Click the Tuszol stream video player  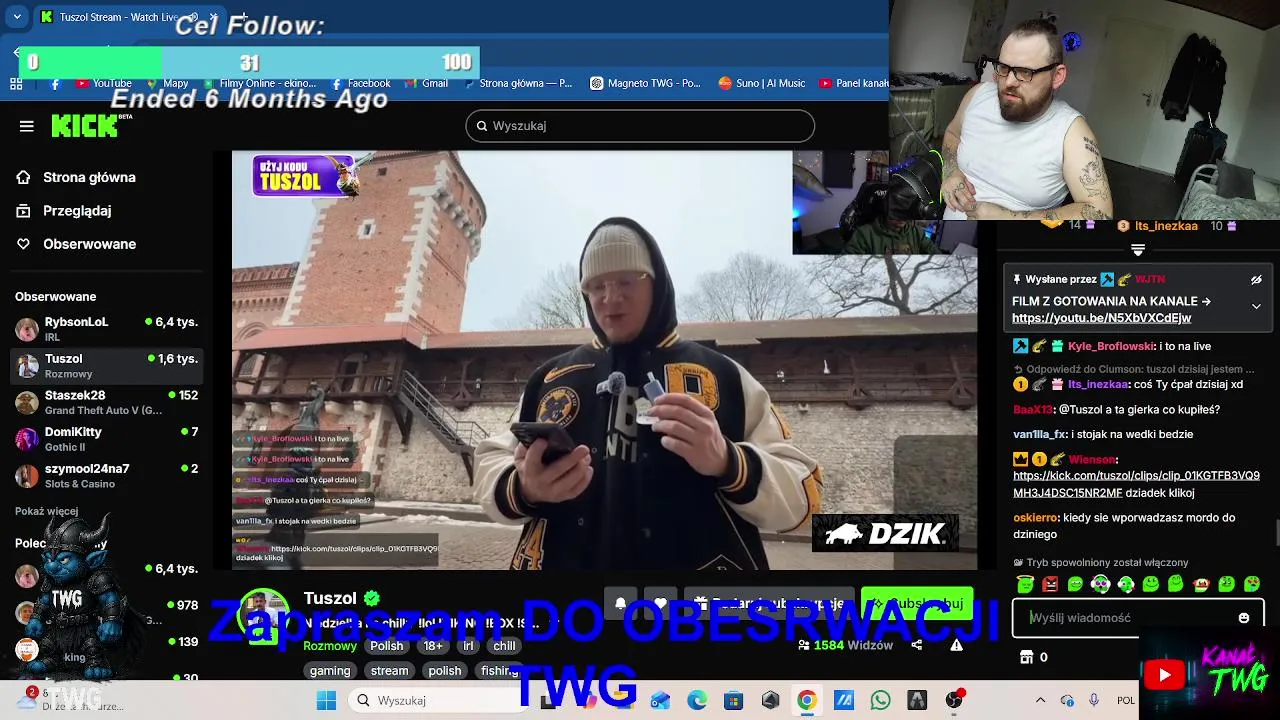click(x=604, y=360)
